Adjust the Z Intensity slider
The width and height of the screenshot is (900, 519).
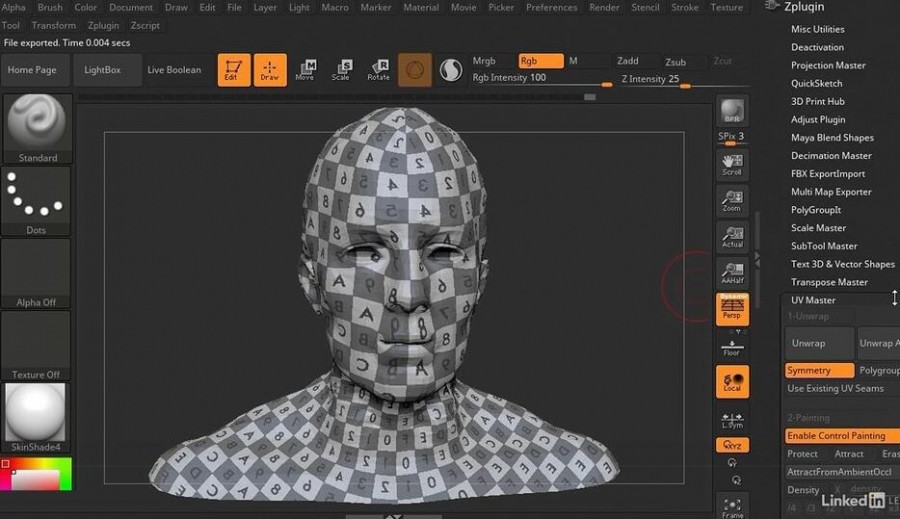click(685, 81)
